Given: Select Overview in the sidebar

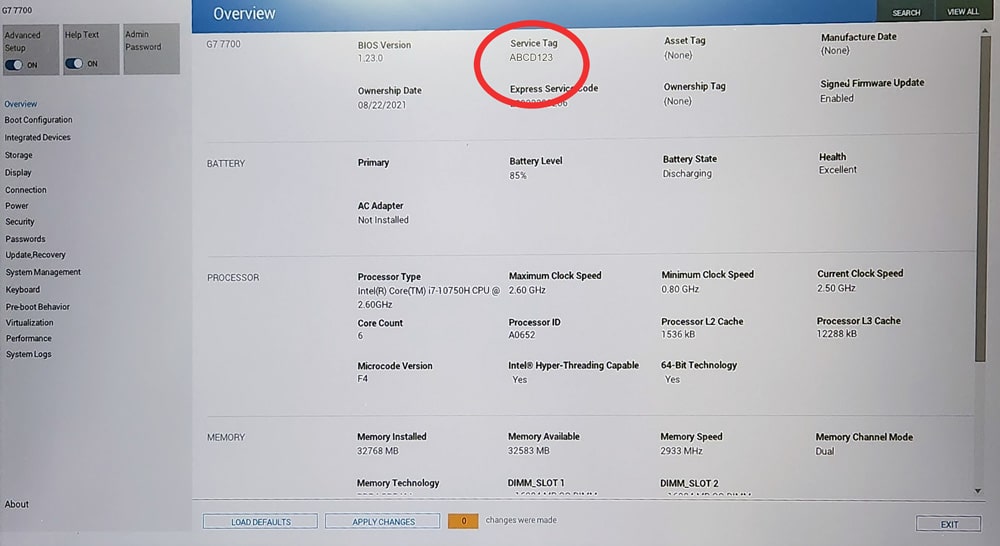Looking at the screenshot, I should click(x=20, y=104).
